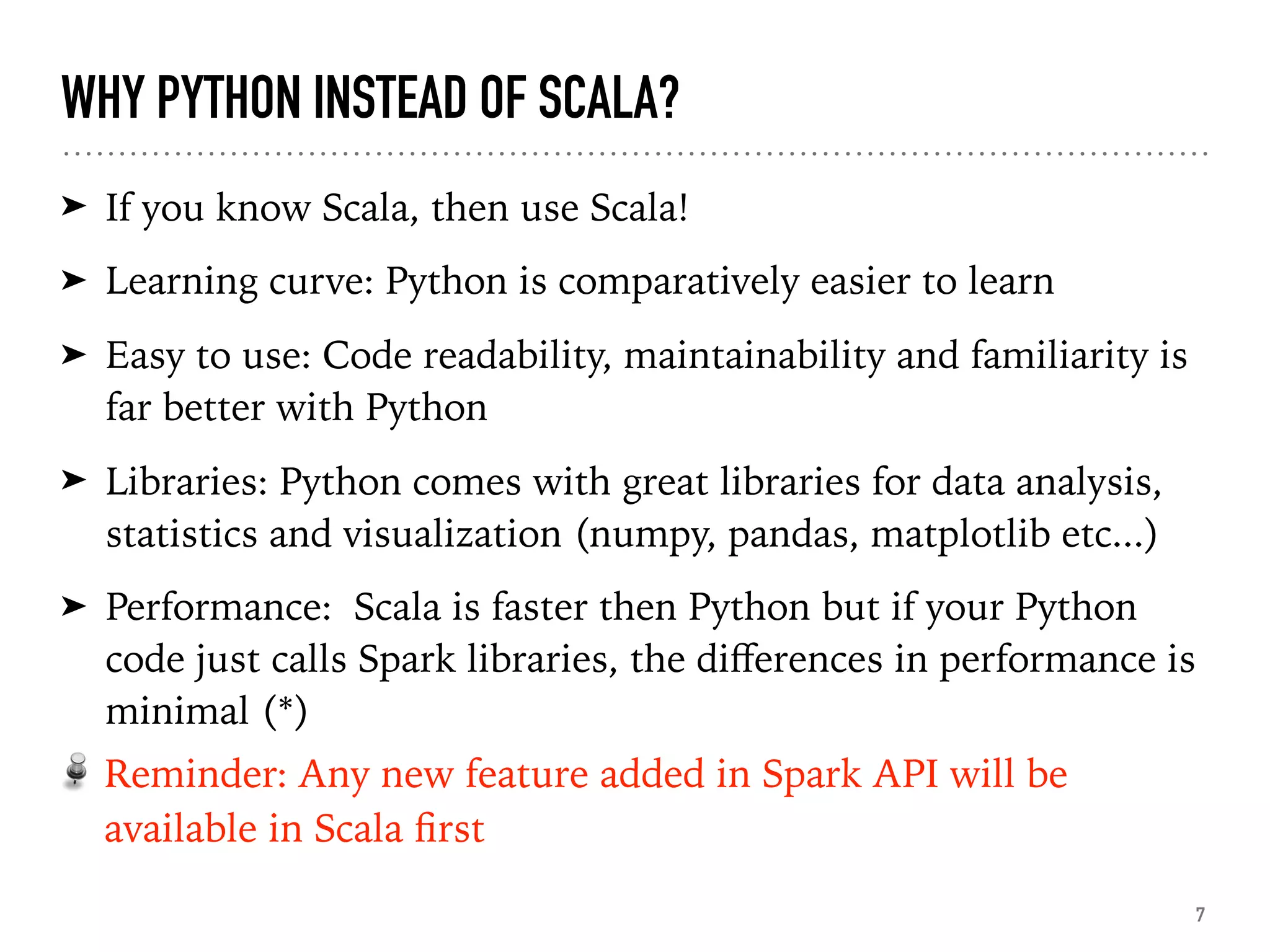Image resolution: width=1270 pixels, height=952 pixels.
Task: Click the (*) footnote marker after minimal
Action: point(285,710)
